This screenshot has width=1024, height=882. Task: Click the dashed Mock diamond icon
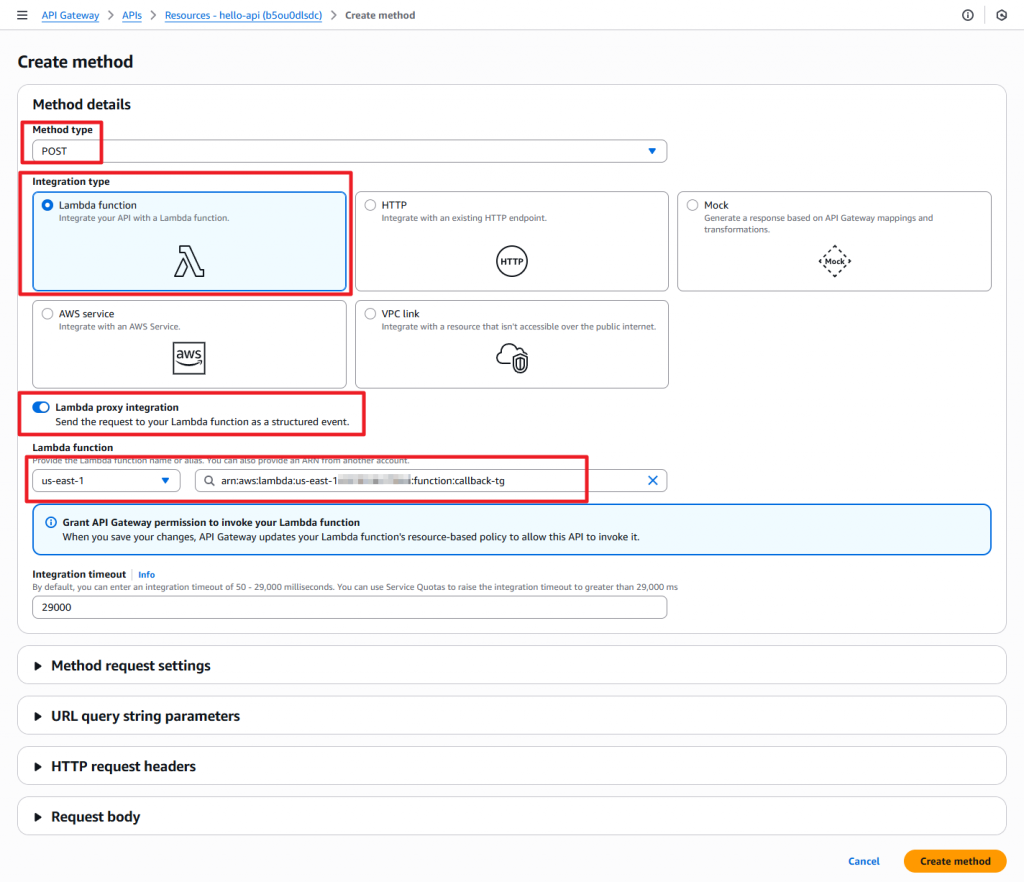point(834,261)
